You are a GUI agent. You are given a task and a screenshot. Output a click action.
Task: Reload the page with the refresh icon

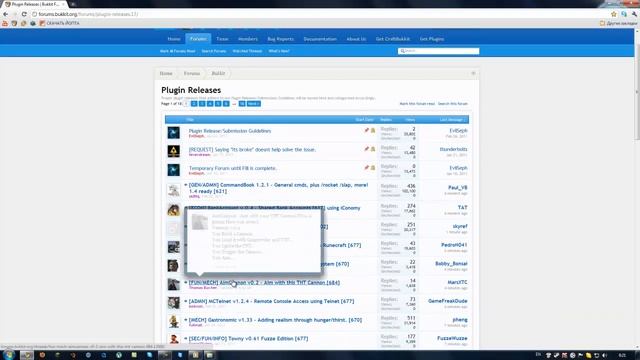[24, 14]
